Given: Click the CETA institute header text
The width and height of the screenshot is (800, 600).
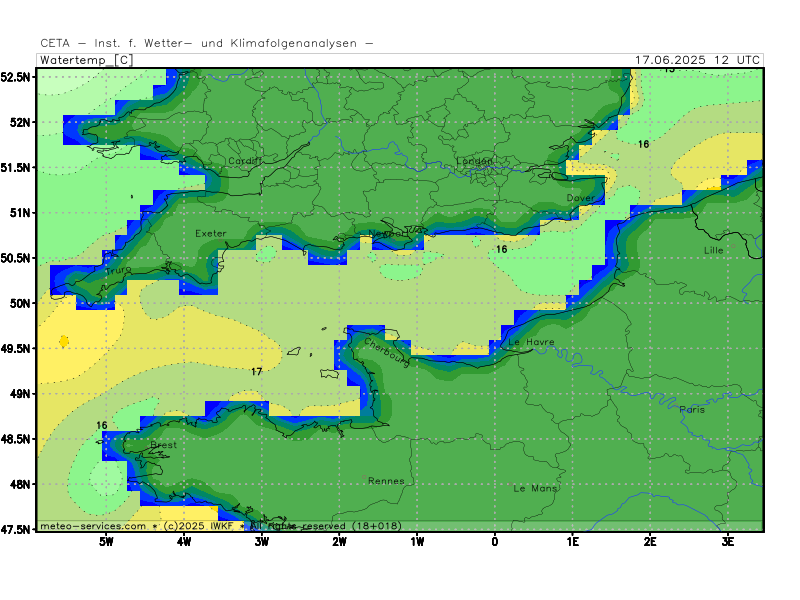Looking at the screenshot, I should coord(207,43).
